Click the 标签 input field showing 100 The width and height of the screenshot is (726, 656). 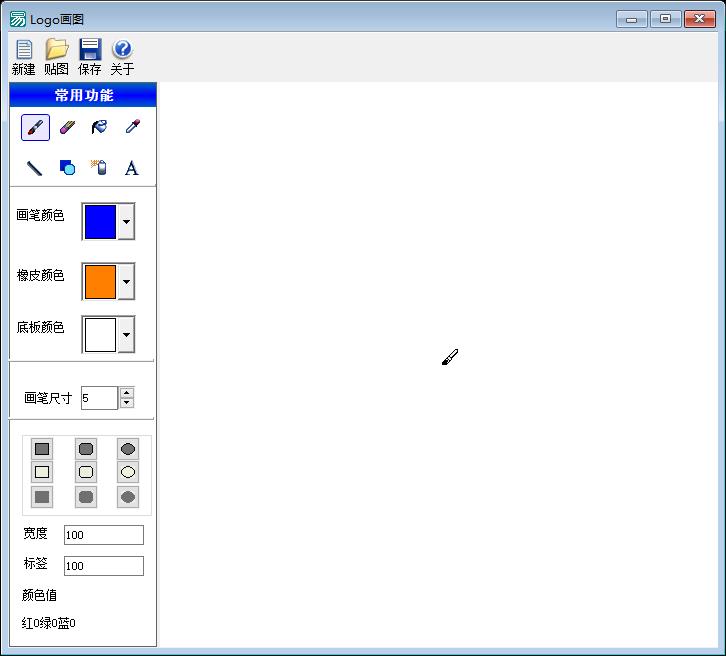point(104,566)
